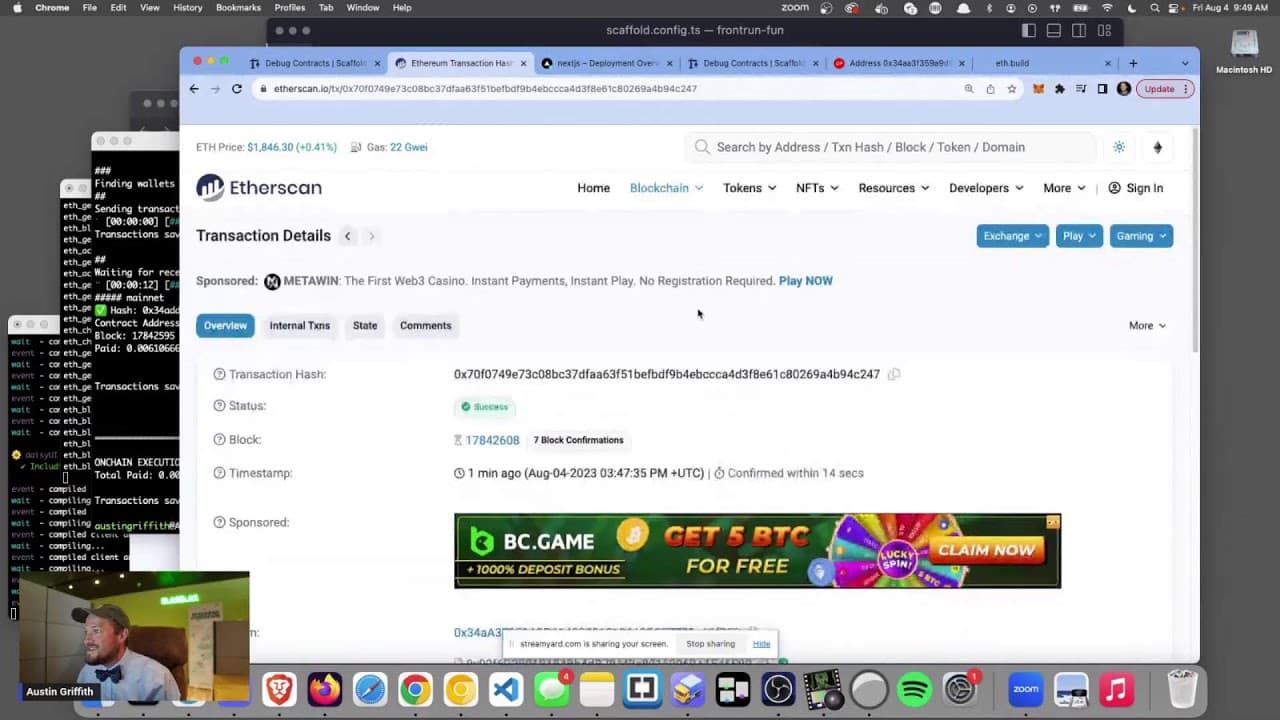Click the Etherscan logo

coord(259,187)
